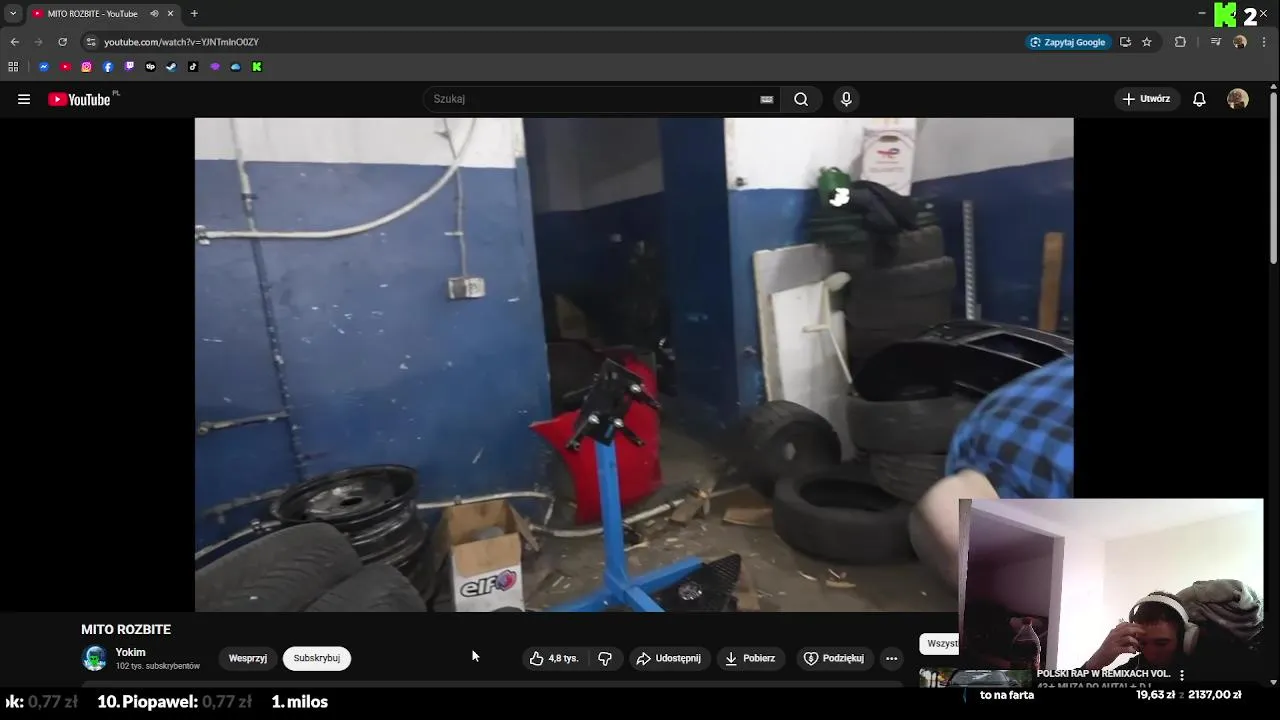Open the cloud bookmark icon
Viewport: 1280px width, 720px height.
236,67
